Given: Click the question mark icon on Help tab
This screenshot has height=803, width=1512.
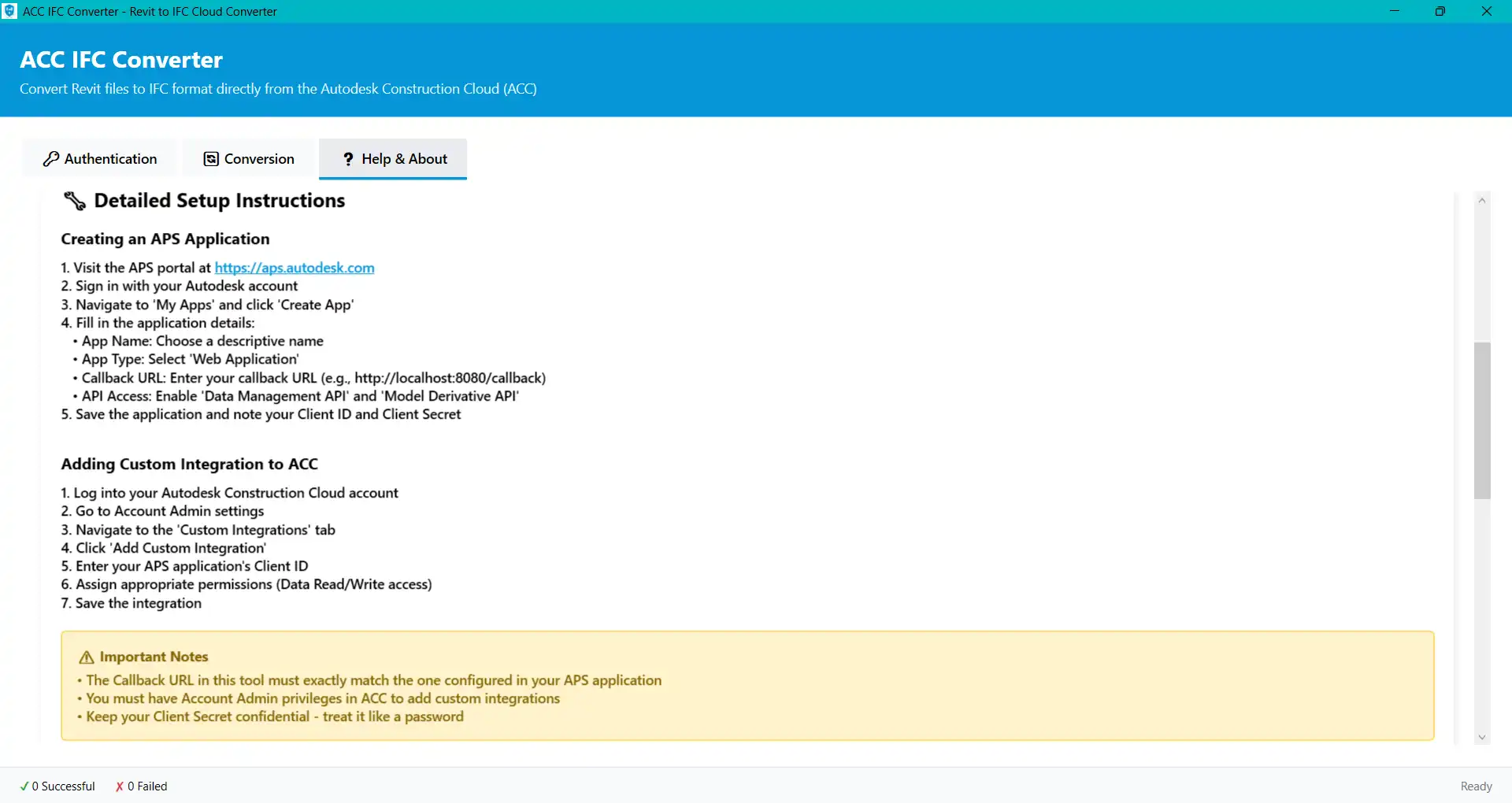Looking at the screenshot, I should tap(348, 159).
